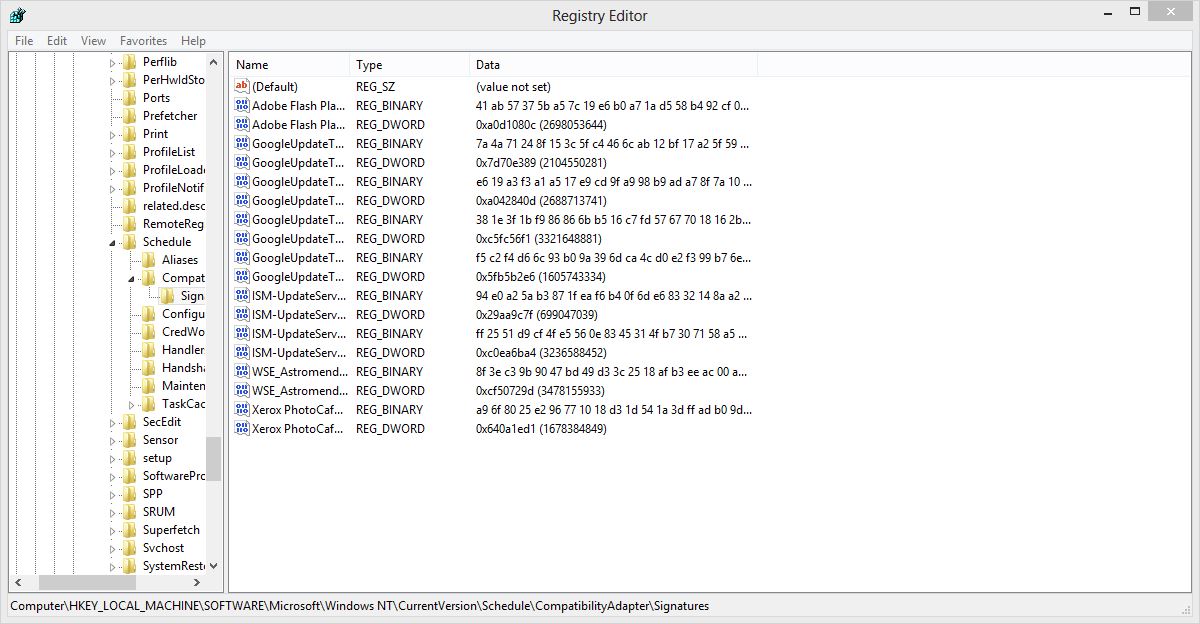Click data value 0xa0d1080c (2698053644)
The width and height of the screenshot is (1200, 624).
(541, 125)
